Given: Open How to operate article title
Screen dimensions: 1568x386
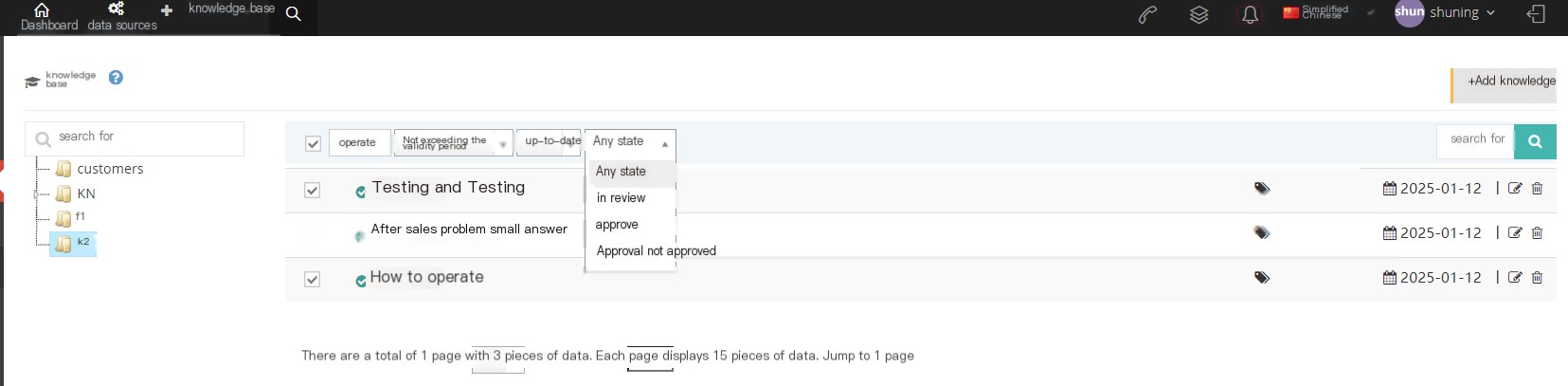Looking at the screenshot, I should 426,277.
